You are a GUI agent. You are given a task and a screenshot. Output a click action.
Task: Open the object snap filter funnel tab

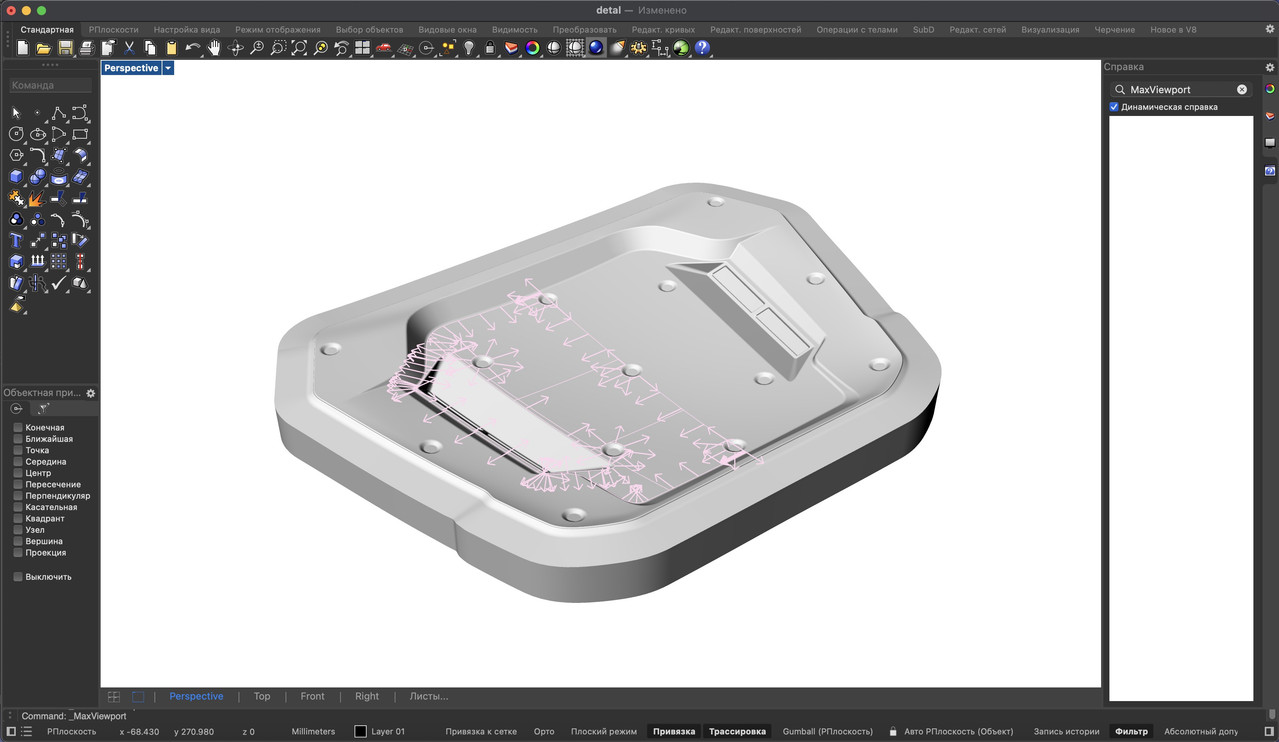[42, 408]
